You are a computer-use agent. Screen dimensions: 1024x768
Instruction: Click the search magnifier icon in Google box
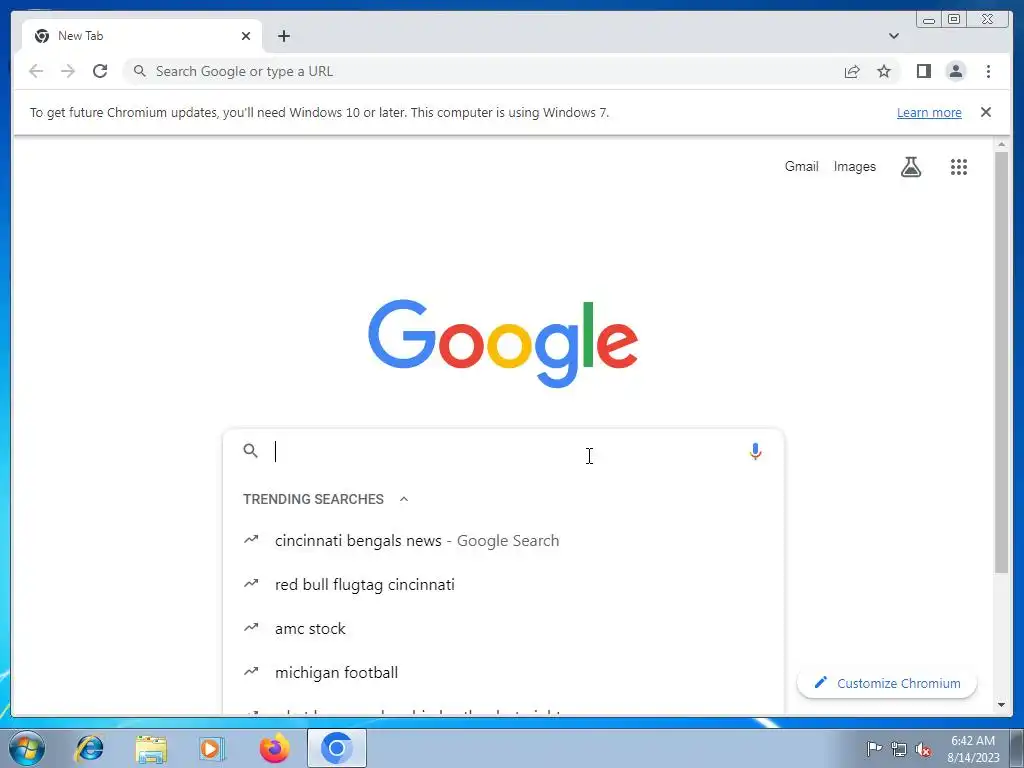tap(250, 451)
